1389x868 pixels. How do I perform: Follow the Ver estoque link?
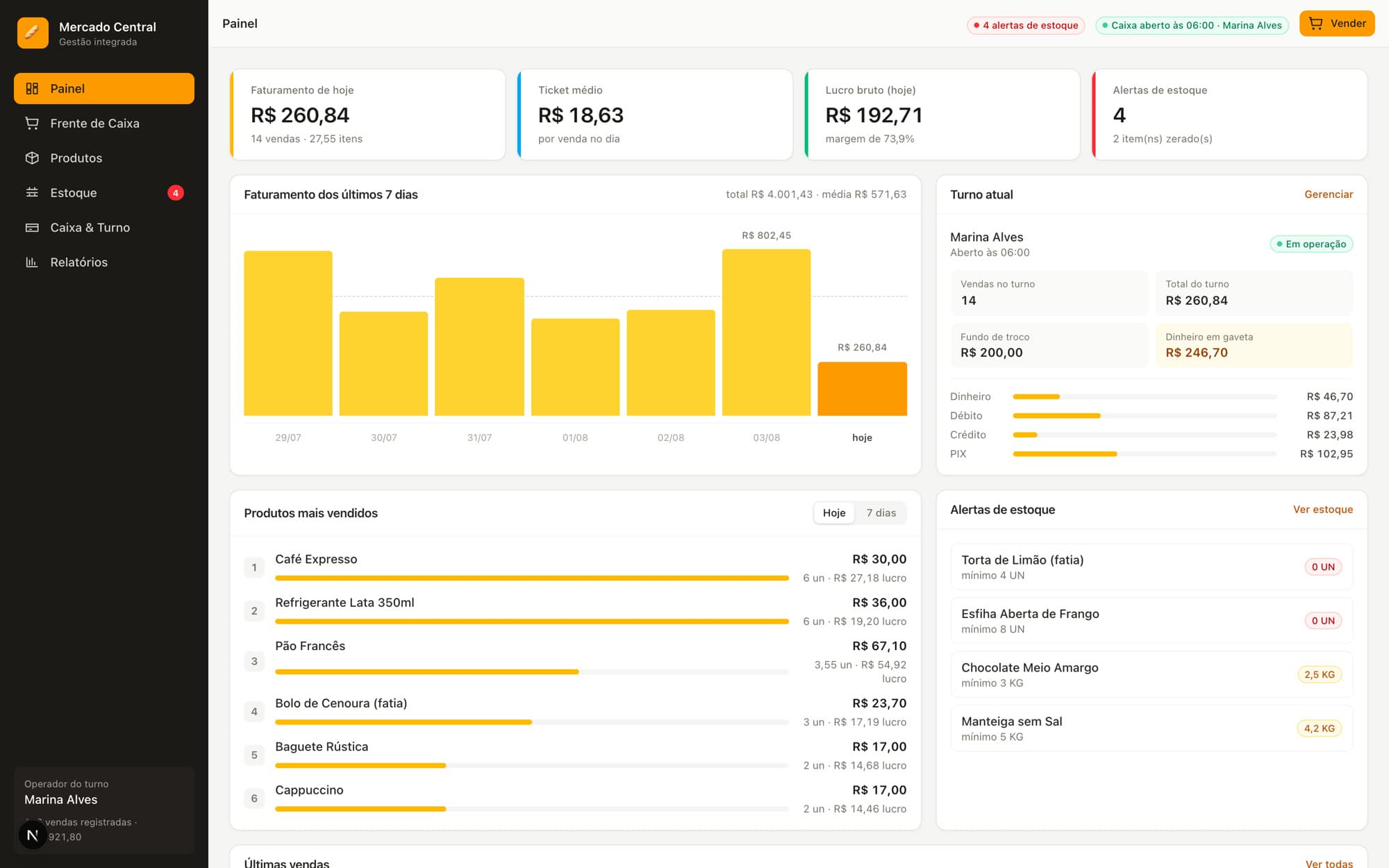point(1323,510)
